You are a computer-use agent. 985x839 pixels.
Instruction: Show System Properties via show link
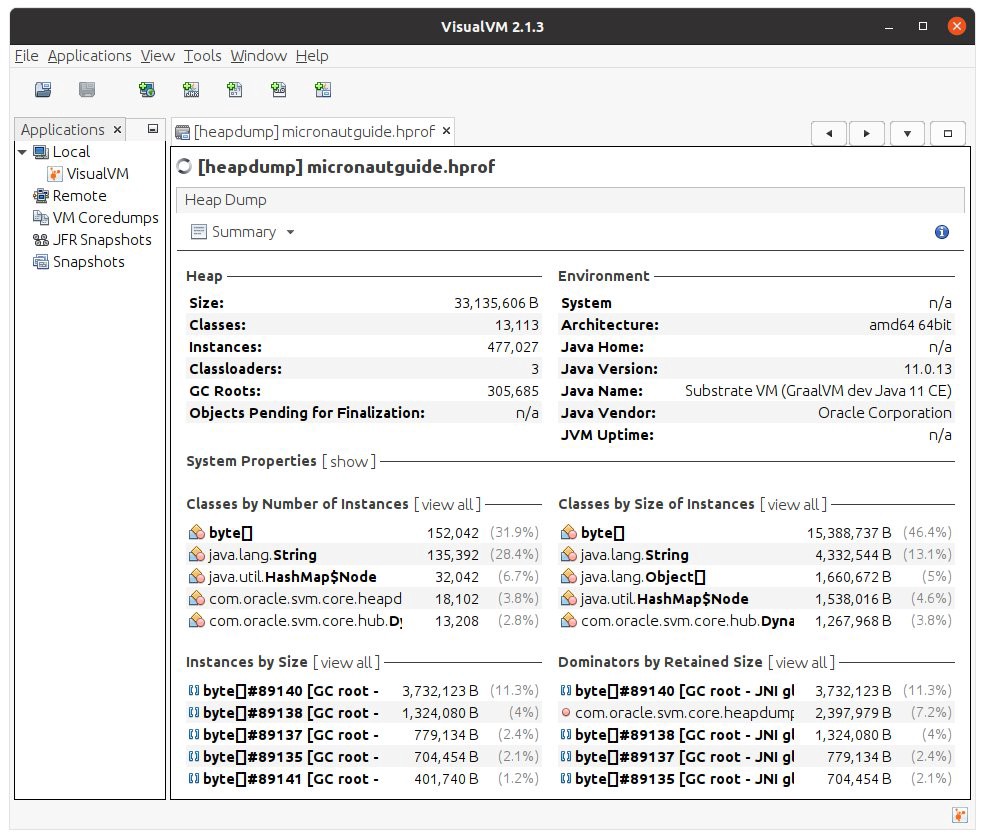(349, 461)
